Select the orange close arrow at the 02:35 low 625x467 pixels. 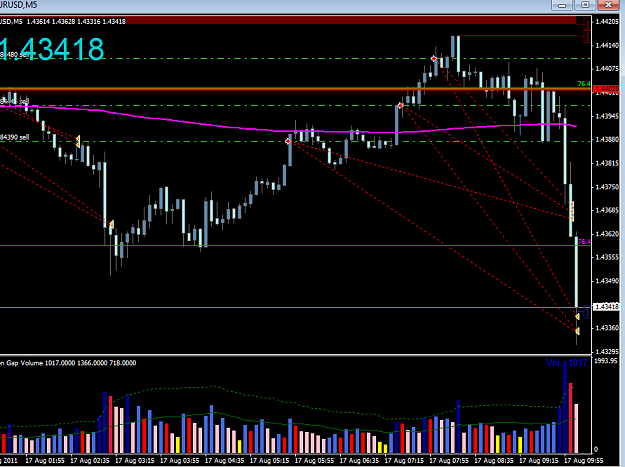(x=111, y=225)
